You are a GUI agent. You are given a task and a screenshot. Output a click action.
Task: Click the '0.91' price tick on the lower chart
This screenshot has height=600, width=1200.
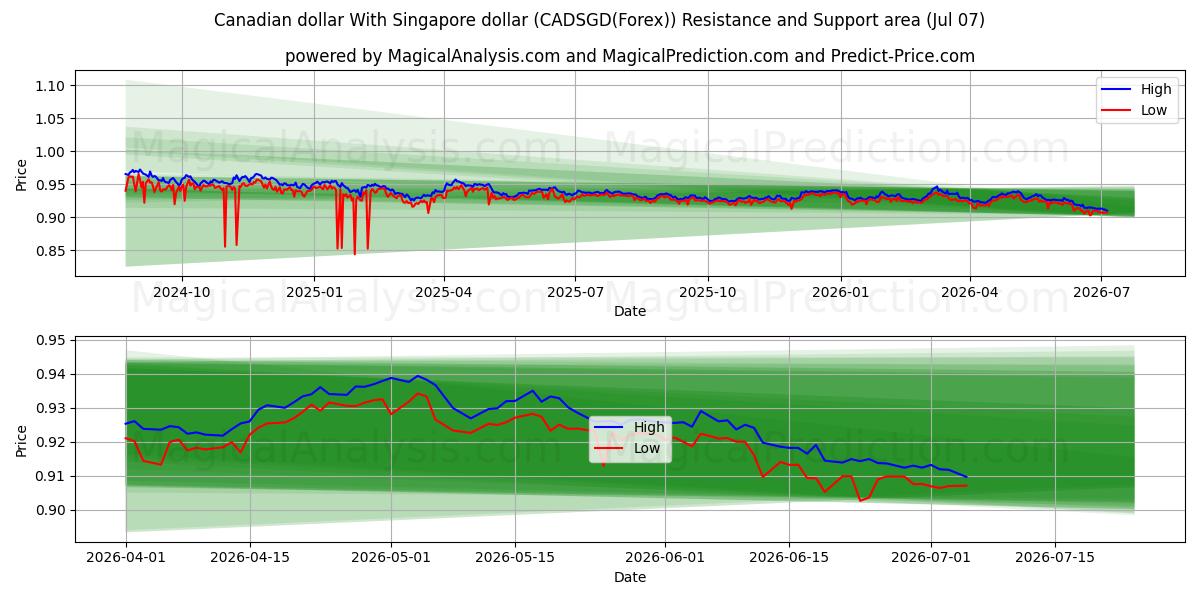[50, 476]
